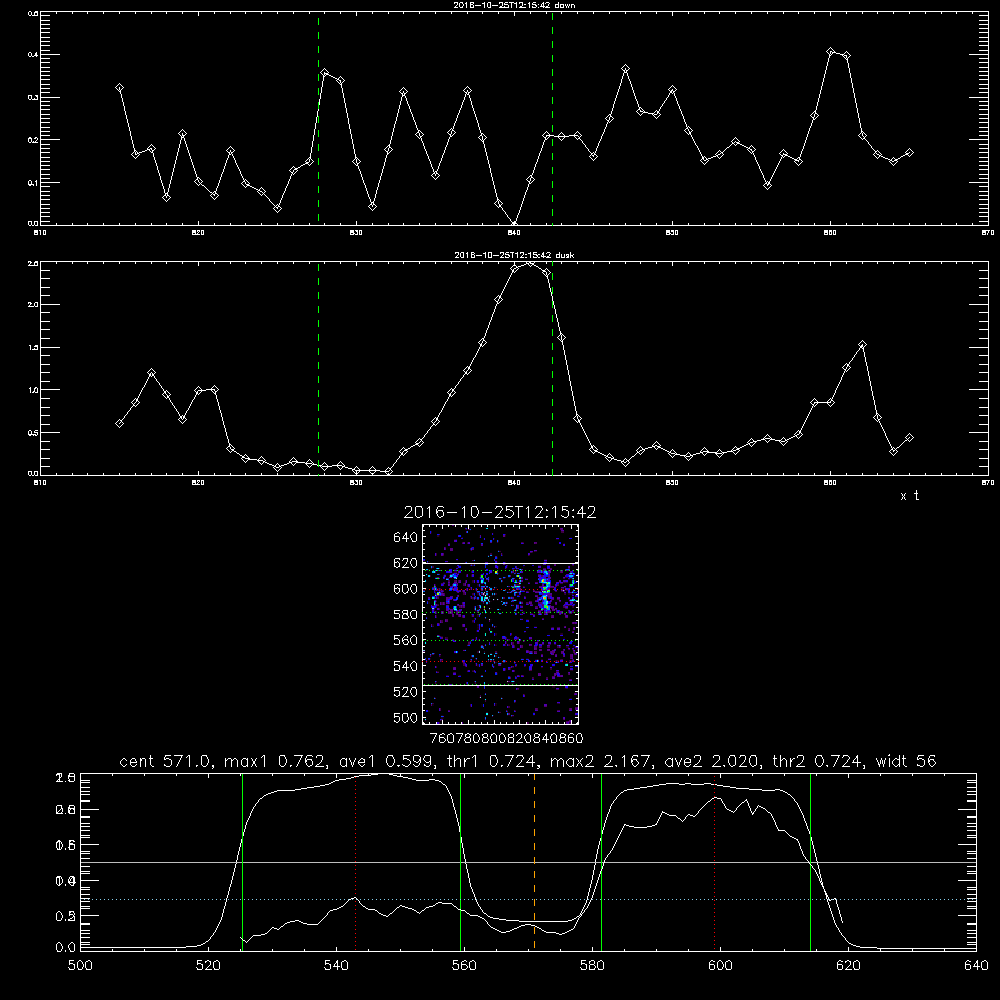This screenshot has height=1000, width=1000.
Task: Click the horizontal dotted threshold line in bottom plot
Action: coord(528,899)
